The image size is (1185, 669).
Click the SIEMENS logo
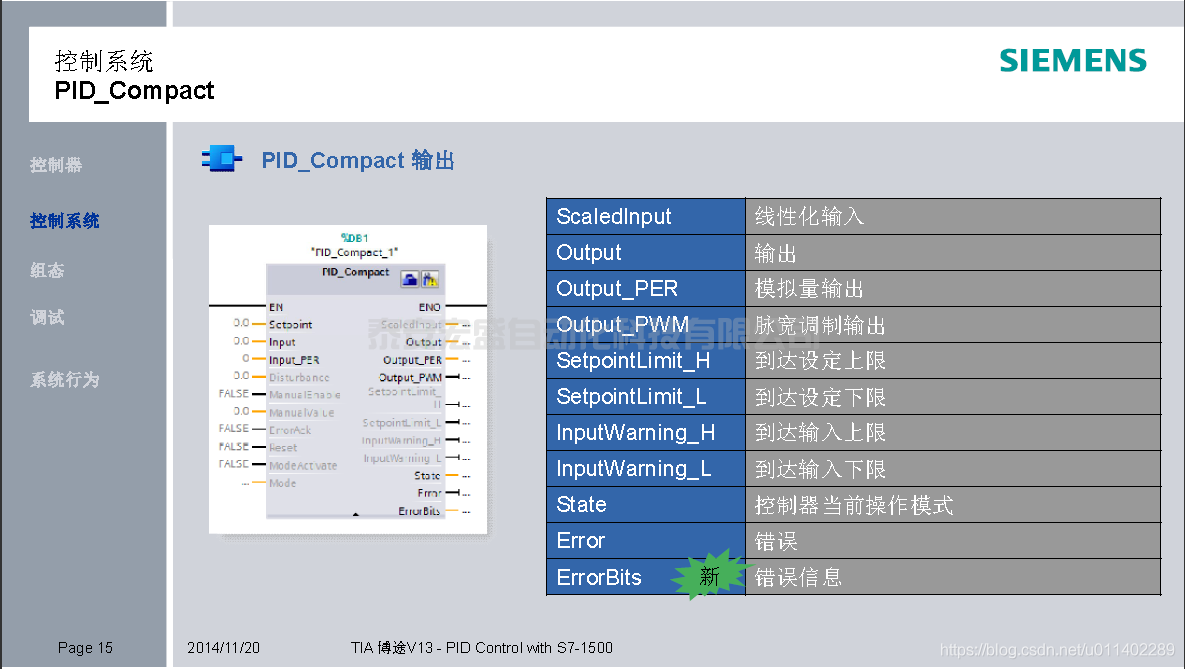tap(1072, 61)
